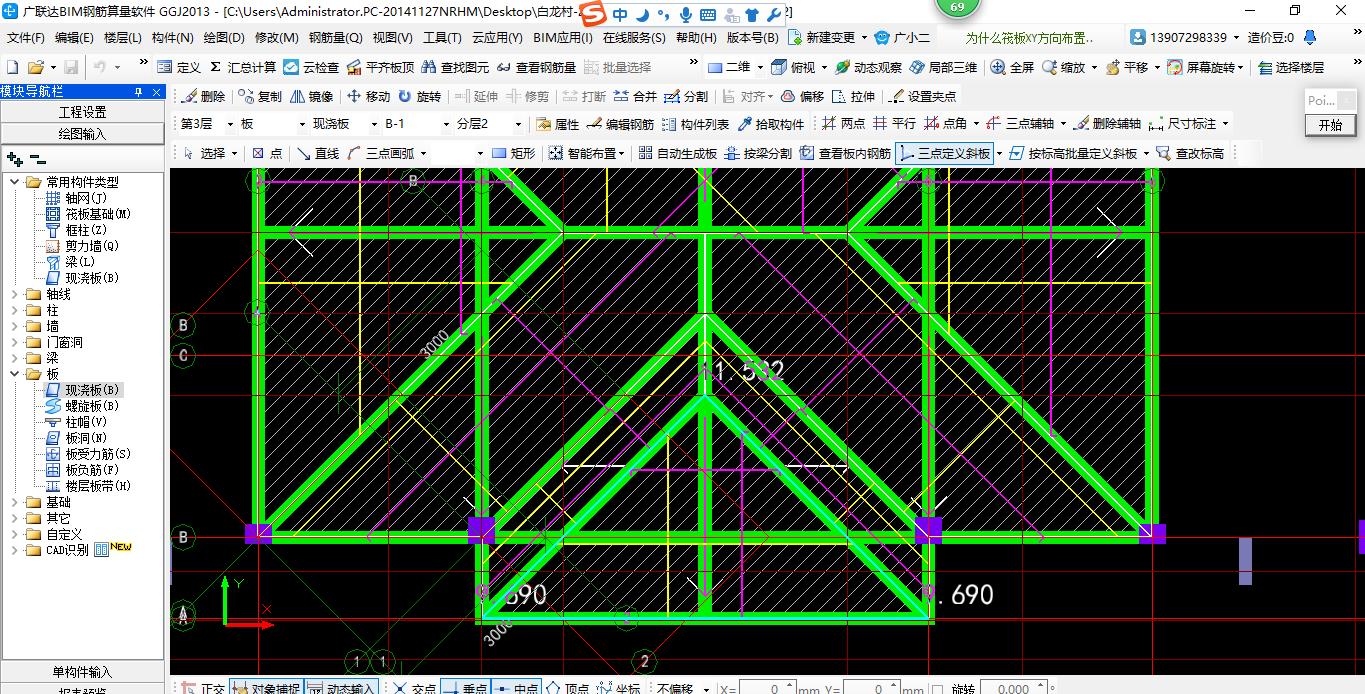The image size is (1365, 694).
Task: Open 构件列表 component list
Action: pyautogui.click(x=695, y=124)
